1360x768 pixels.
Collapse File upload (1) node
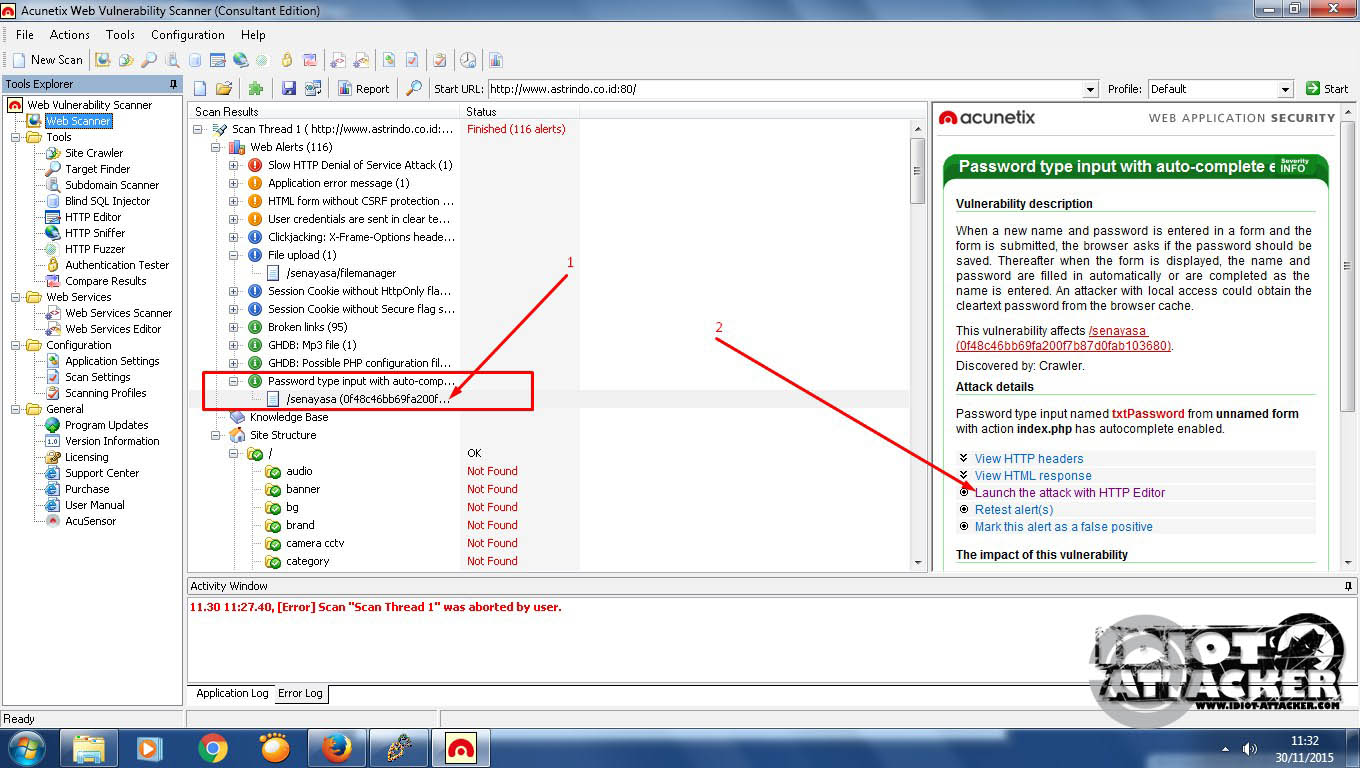pyautogui.click(x=234, y=255)
